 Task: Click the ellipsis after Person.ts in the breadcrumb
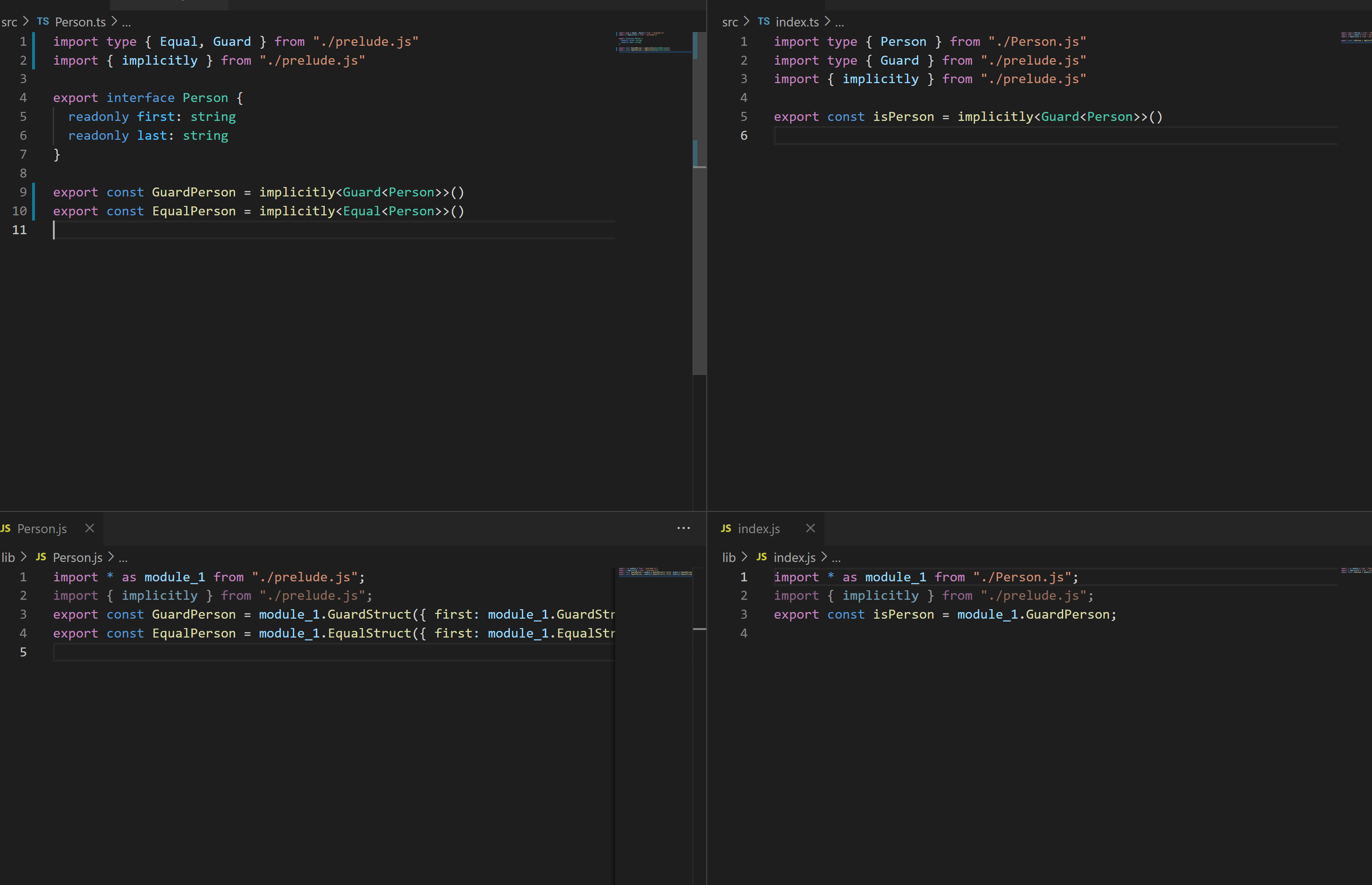pyautogui.click(x=127, y=22)
